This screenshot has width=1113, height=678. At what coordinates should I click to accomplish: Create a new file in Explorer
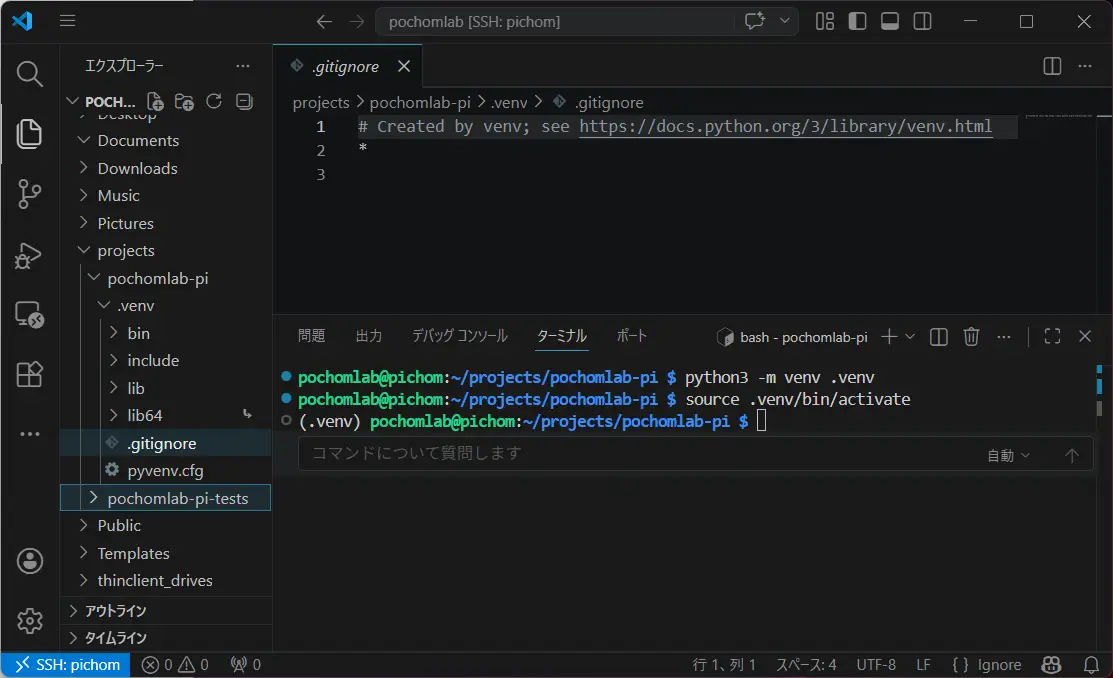[x=155, y=102]
